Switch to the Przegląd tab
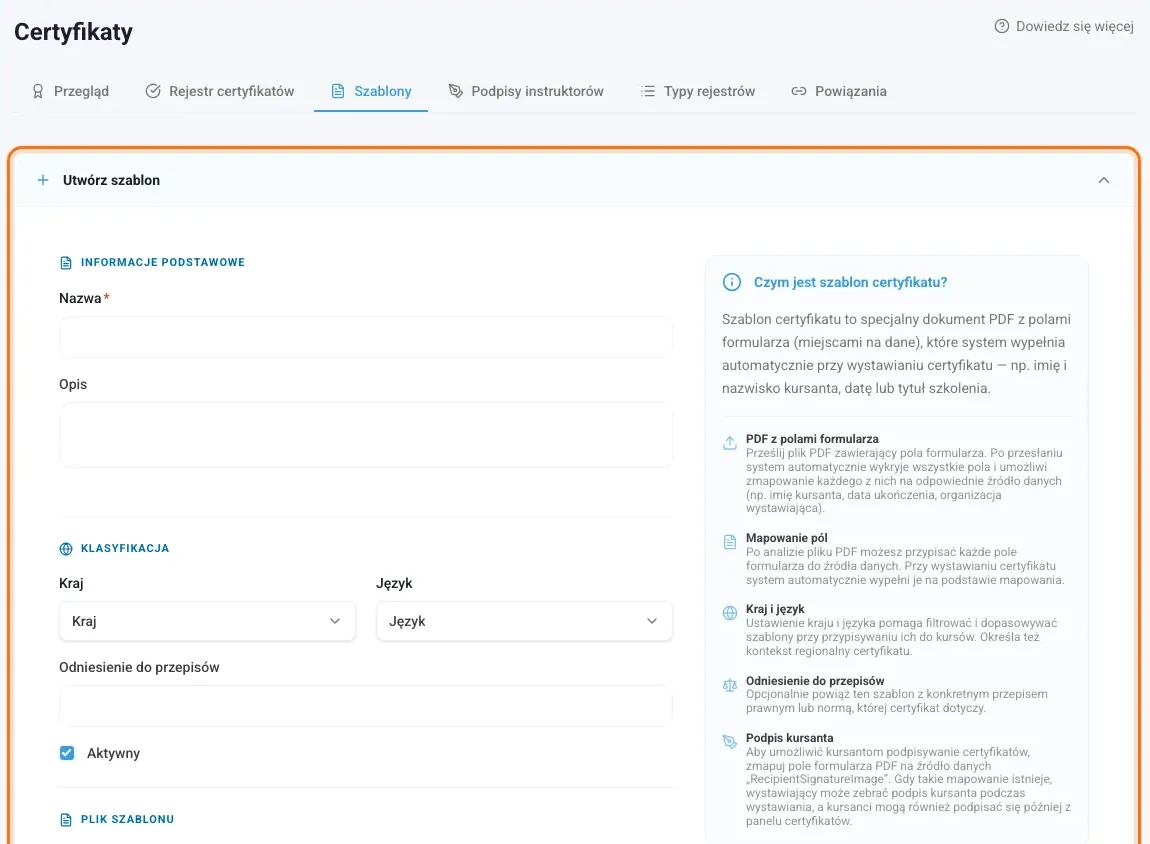 click(70, 91)
